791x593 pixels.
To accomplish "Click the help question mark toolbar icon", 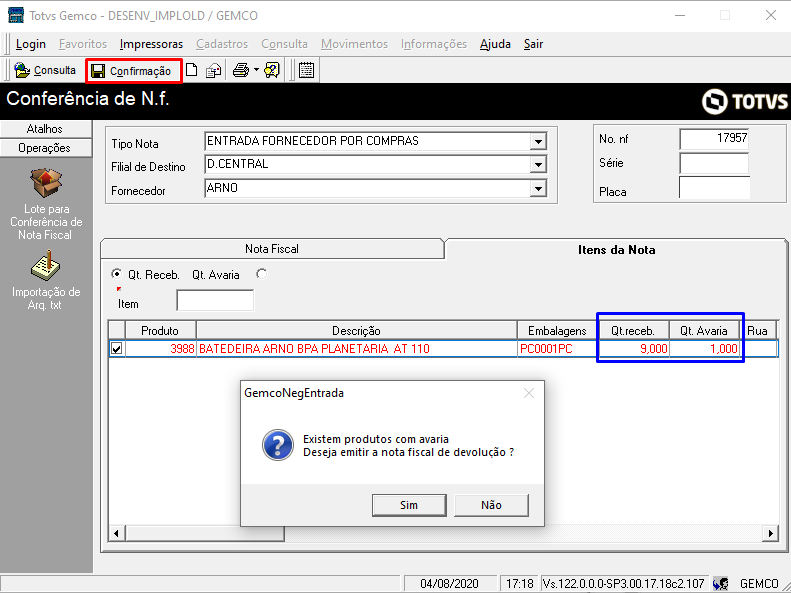I will pyautogui.click(x=271, y=70).
